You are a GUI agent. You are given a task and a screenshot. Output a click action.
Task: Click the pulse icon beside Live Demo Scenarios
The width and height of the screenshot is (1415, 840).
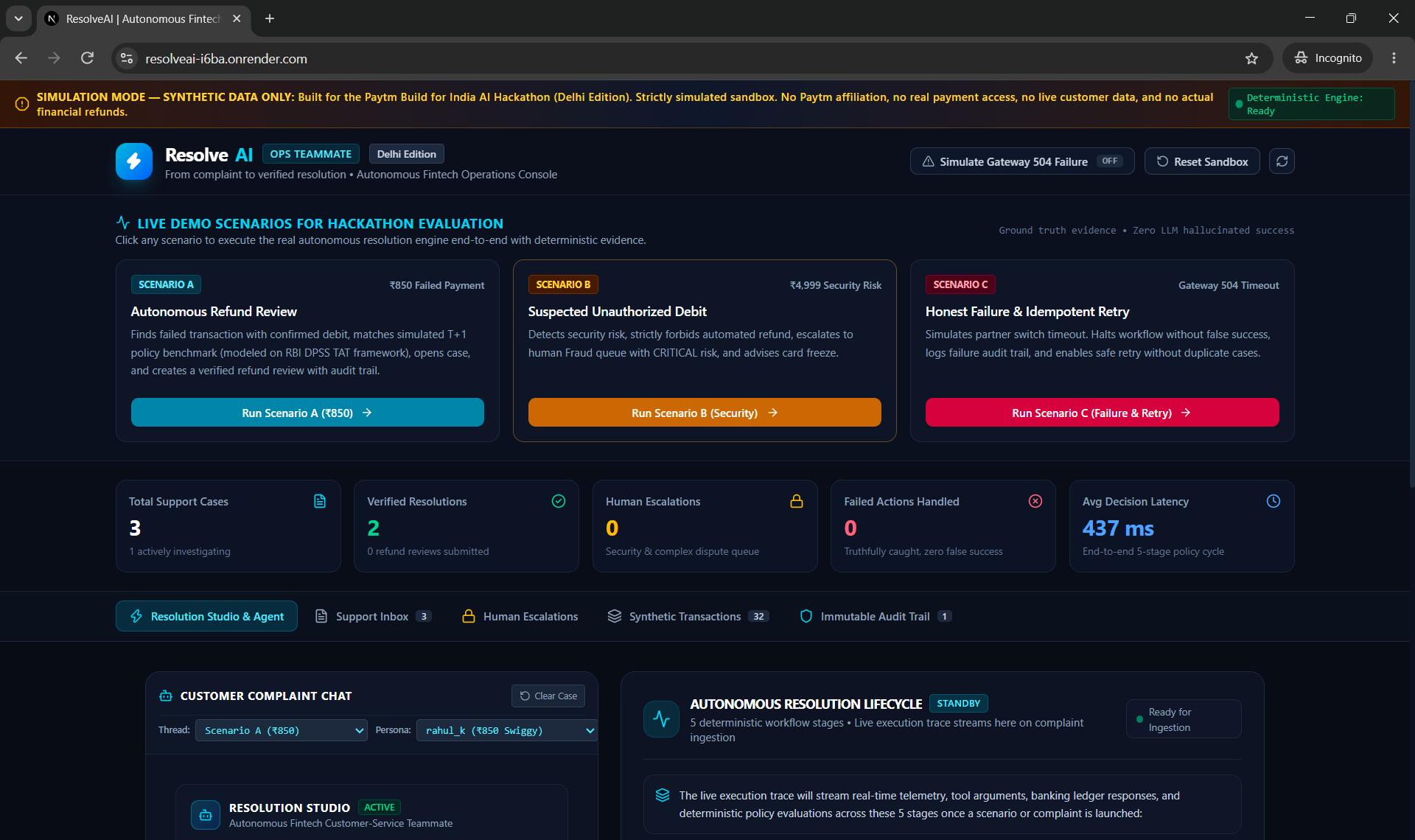(123, 223)
